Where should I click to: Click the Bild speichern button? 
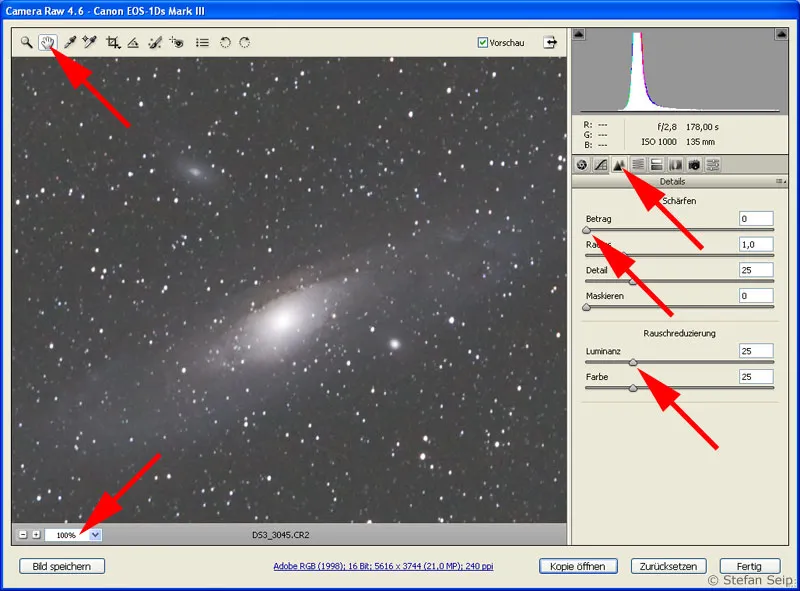coord(62,566)
